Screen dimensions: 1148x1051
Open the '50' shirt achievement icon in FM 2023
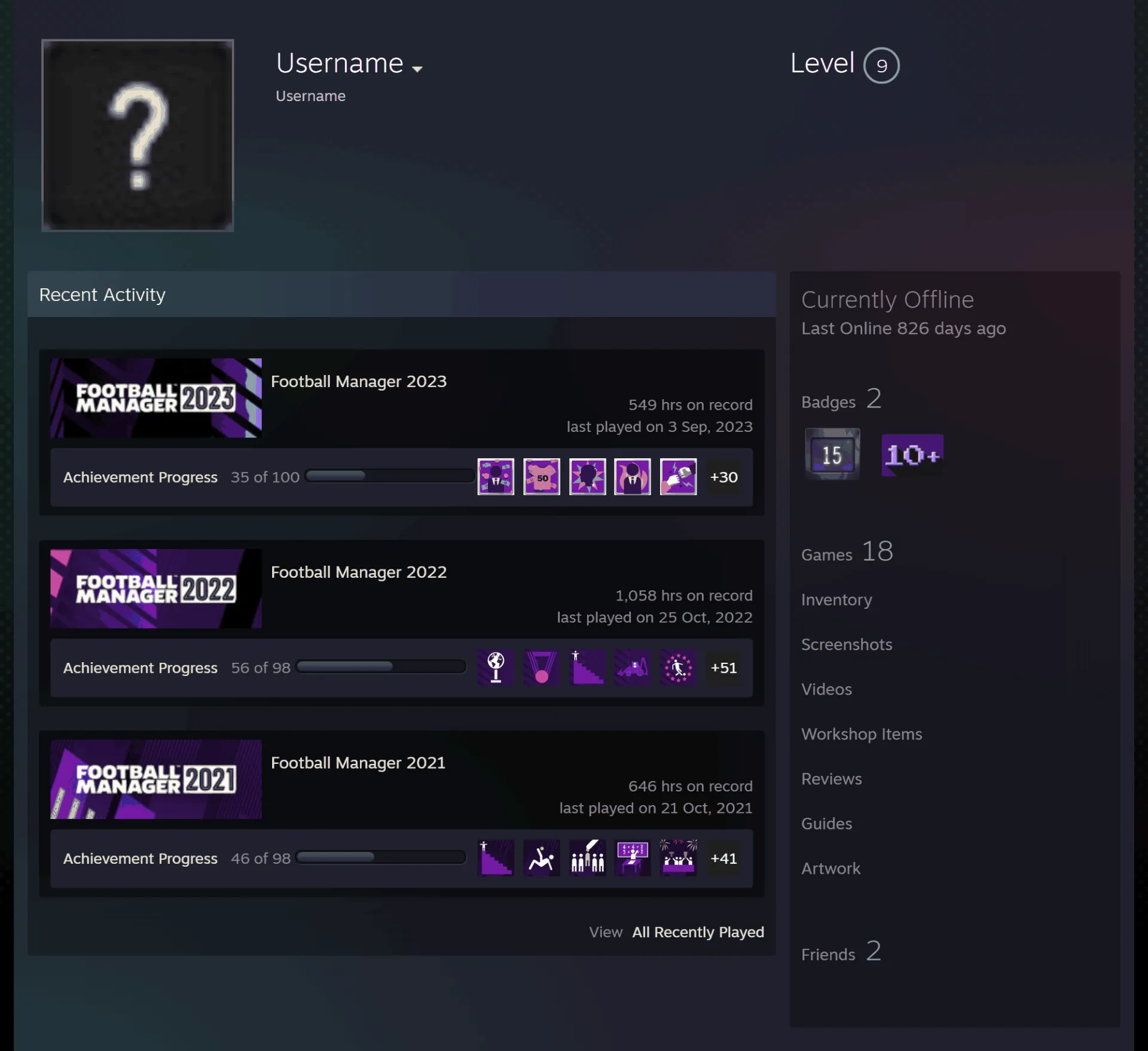(x=542, y=477)
